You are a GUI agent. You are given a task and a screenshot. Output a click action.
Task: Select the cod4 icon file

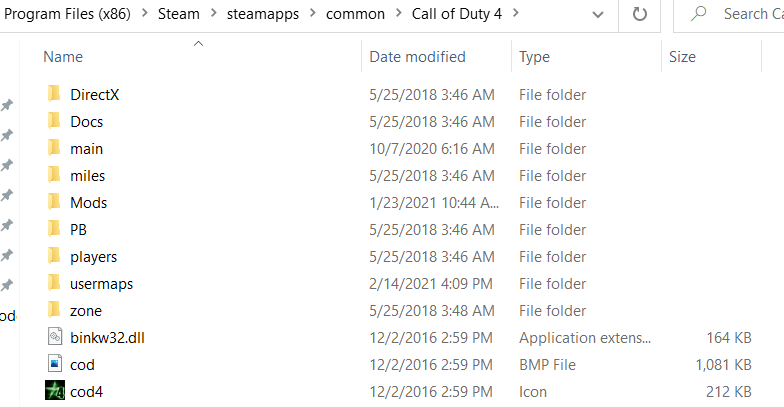pos(55,392)
